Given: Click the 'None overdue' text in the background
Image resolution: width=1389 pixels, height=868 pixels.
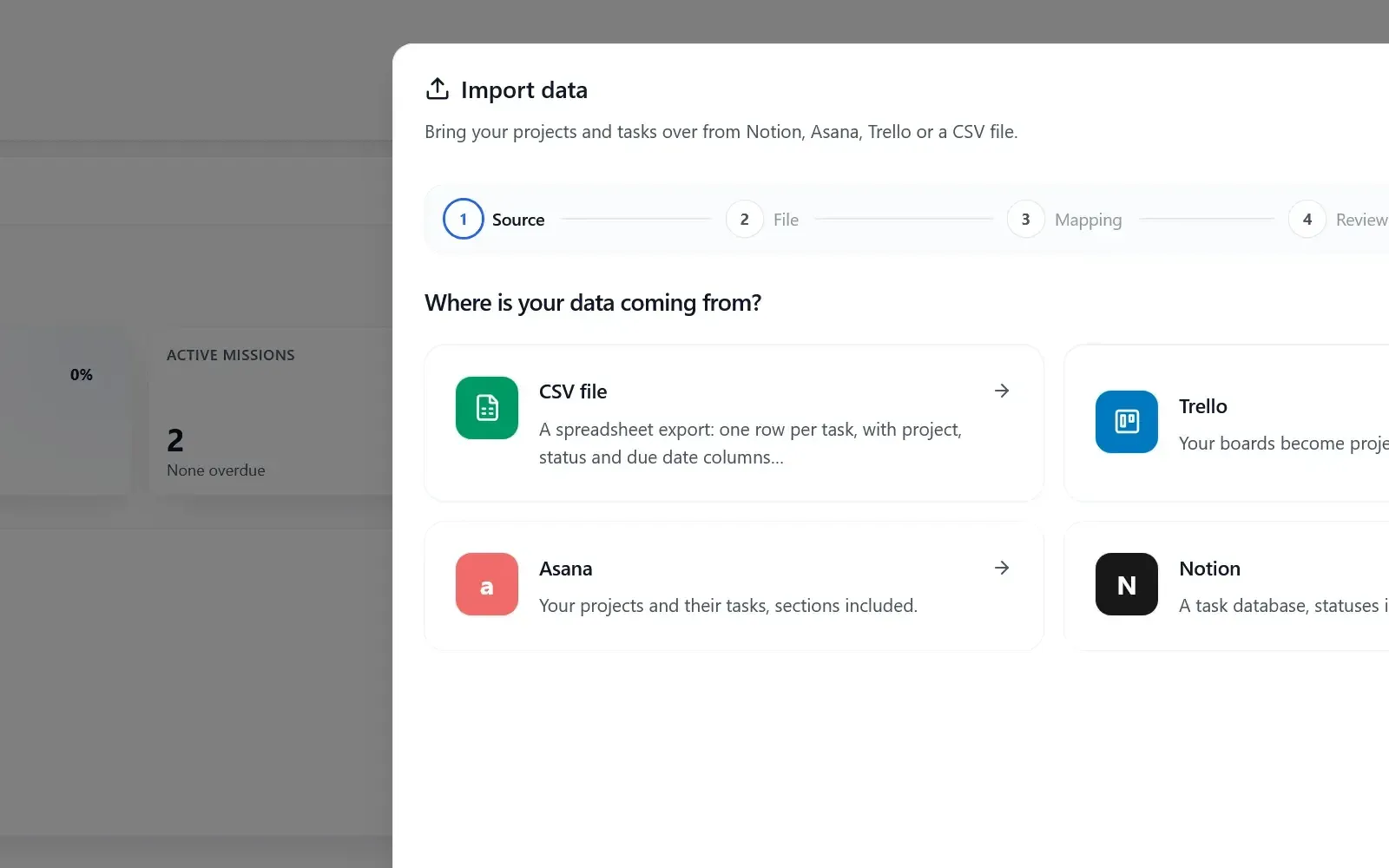Looking at the screenshot, I should coord(216,470).
